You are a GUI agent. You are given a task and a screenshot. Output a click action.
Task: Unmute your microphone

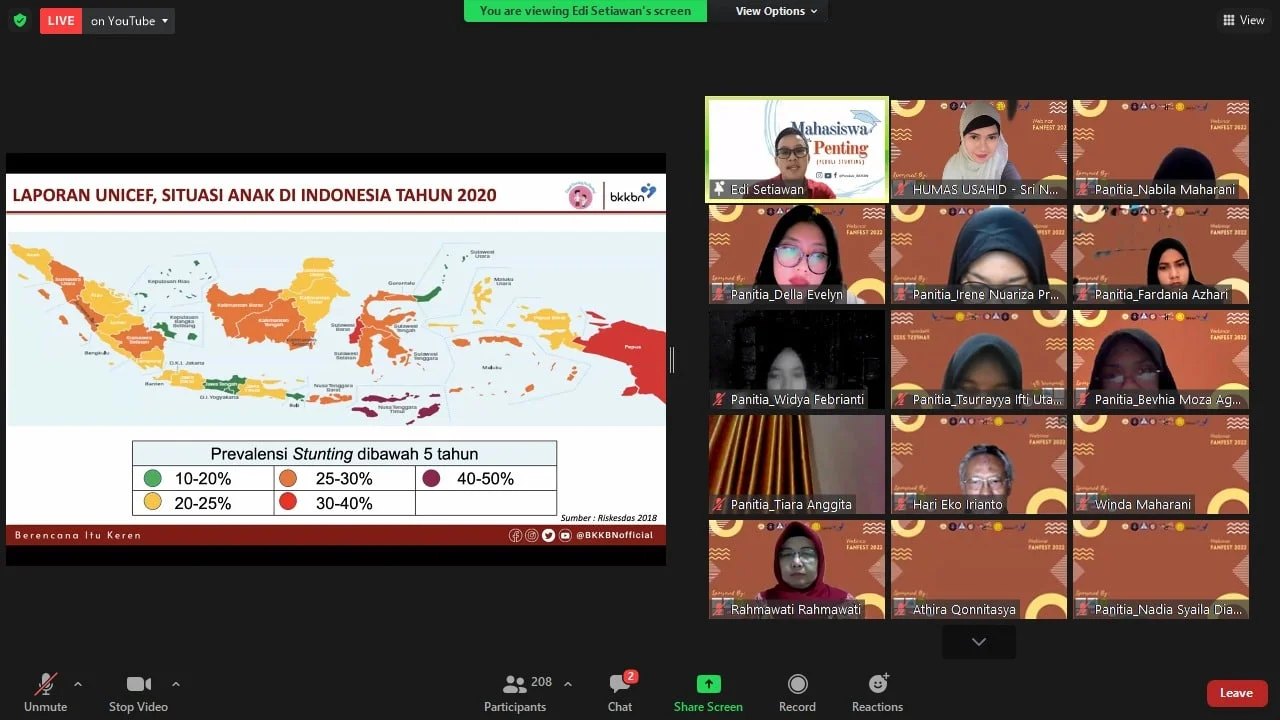45,692
